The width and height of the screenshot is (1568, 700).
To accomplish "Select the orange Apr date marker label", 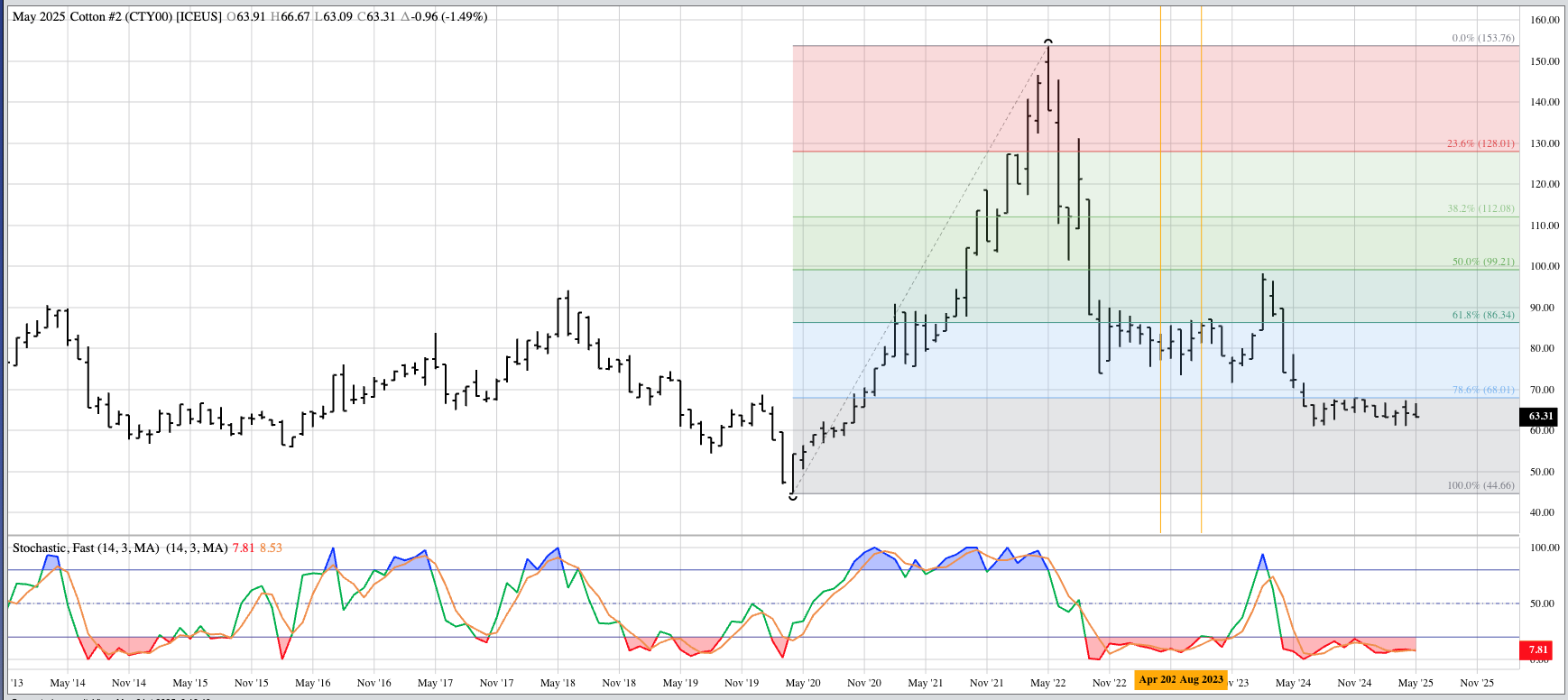I will click(1157, 679).
